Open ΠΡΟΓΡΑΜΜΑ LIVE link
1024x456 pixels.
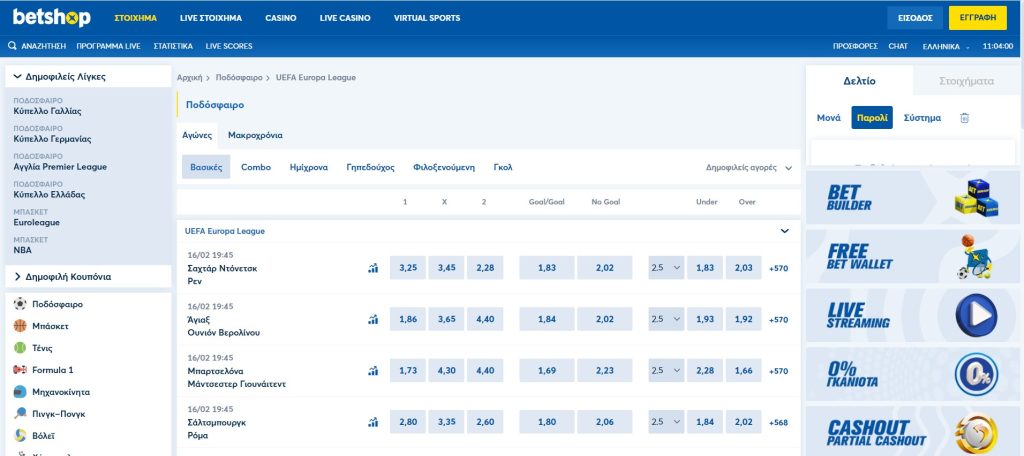tap(108, 46)
